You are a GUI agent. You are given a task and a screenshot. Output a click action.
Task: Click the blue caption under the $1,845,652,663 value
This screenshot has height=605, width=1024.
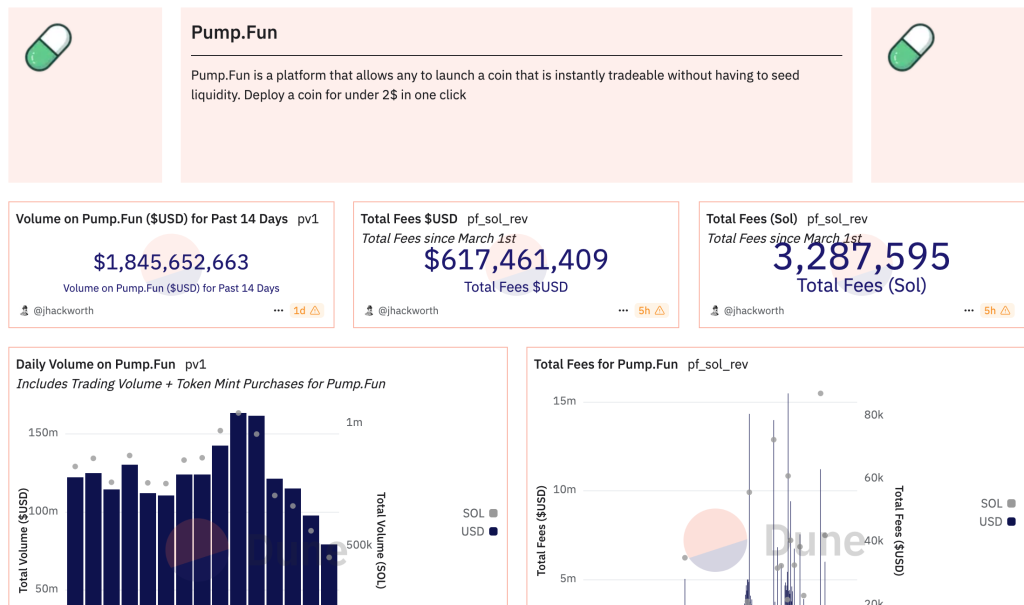click(171, 288)
